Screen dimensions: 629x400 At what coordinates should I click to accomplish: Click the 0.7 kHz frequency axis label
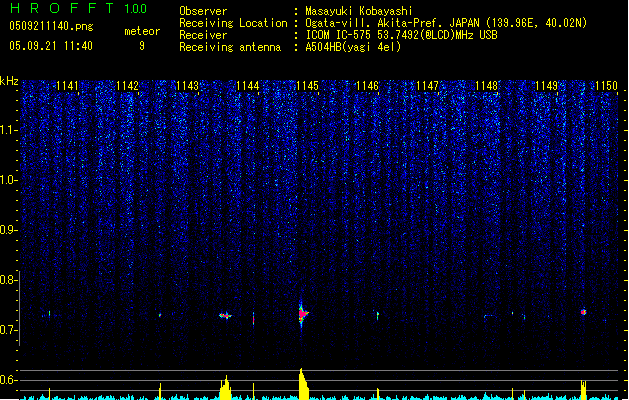tap(9, 330)
